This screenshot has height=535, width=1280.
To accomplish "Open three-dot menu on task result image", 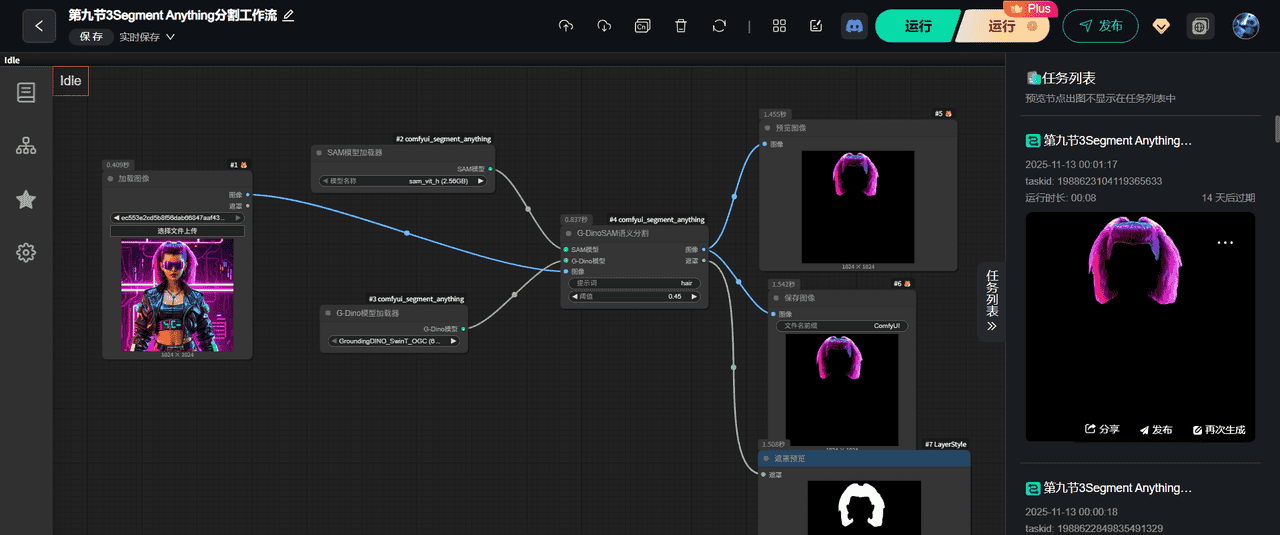I will pyautogui.click(x=1225, y=242).
